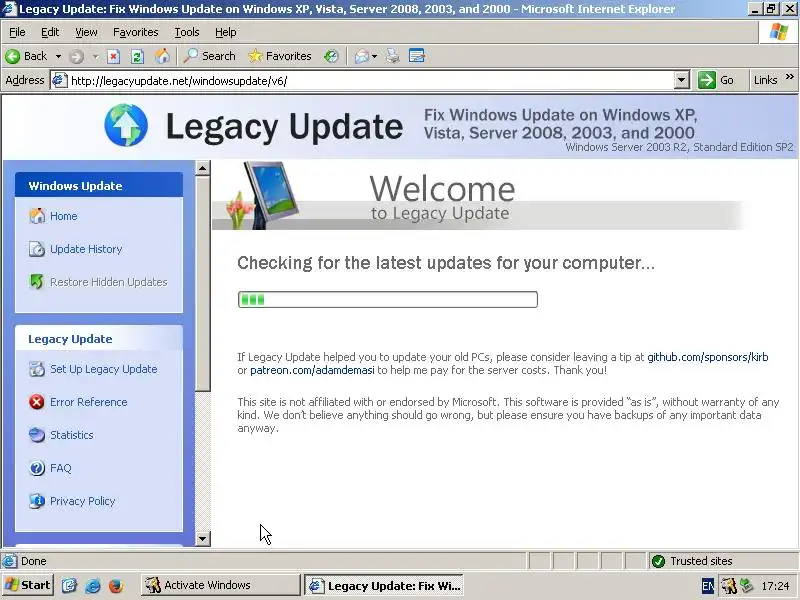Click the Legacy Update sidebar section header
Viewport: 800px width, 600px height.
coord(99,339)
